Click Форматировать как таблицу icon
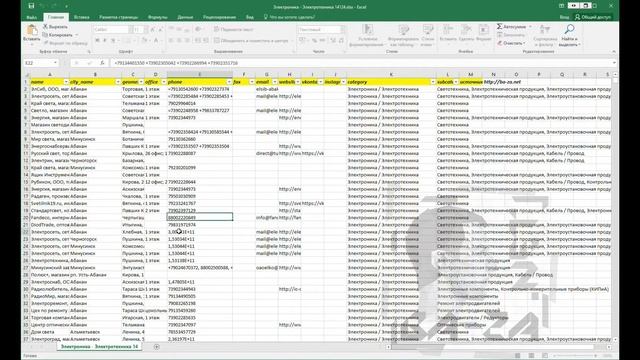Image resolution: width=640 pixels, height=360 pixels. point(404,30)
